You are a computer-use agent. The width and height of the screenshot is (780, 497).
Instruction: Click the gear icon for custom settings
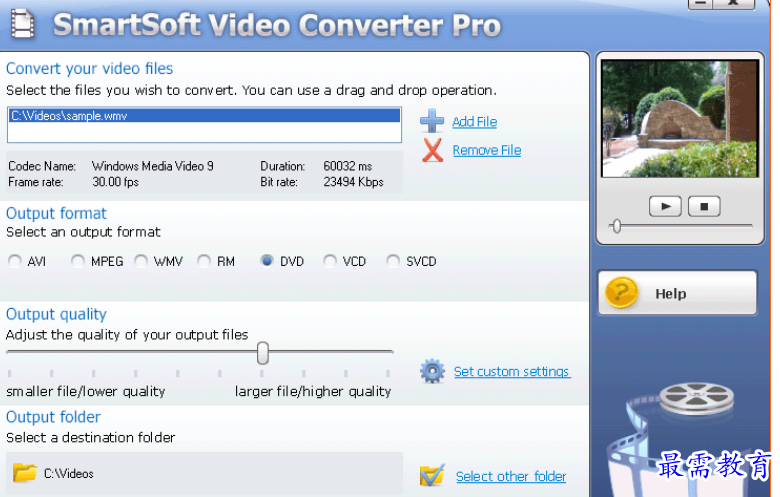[432, 371]
